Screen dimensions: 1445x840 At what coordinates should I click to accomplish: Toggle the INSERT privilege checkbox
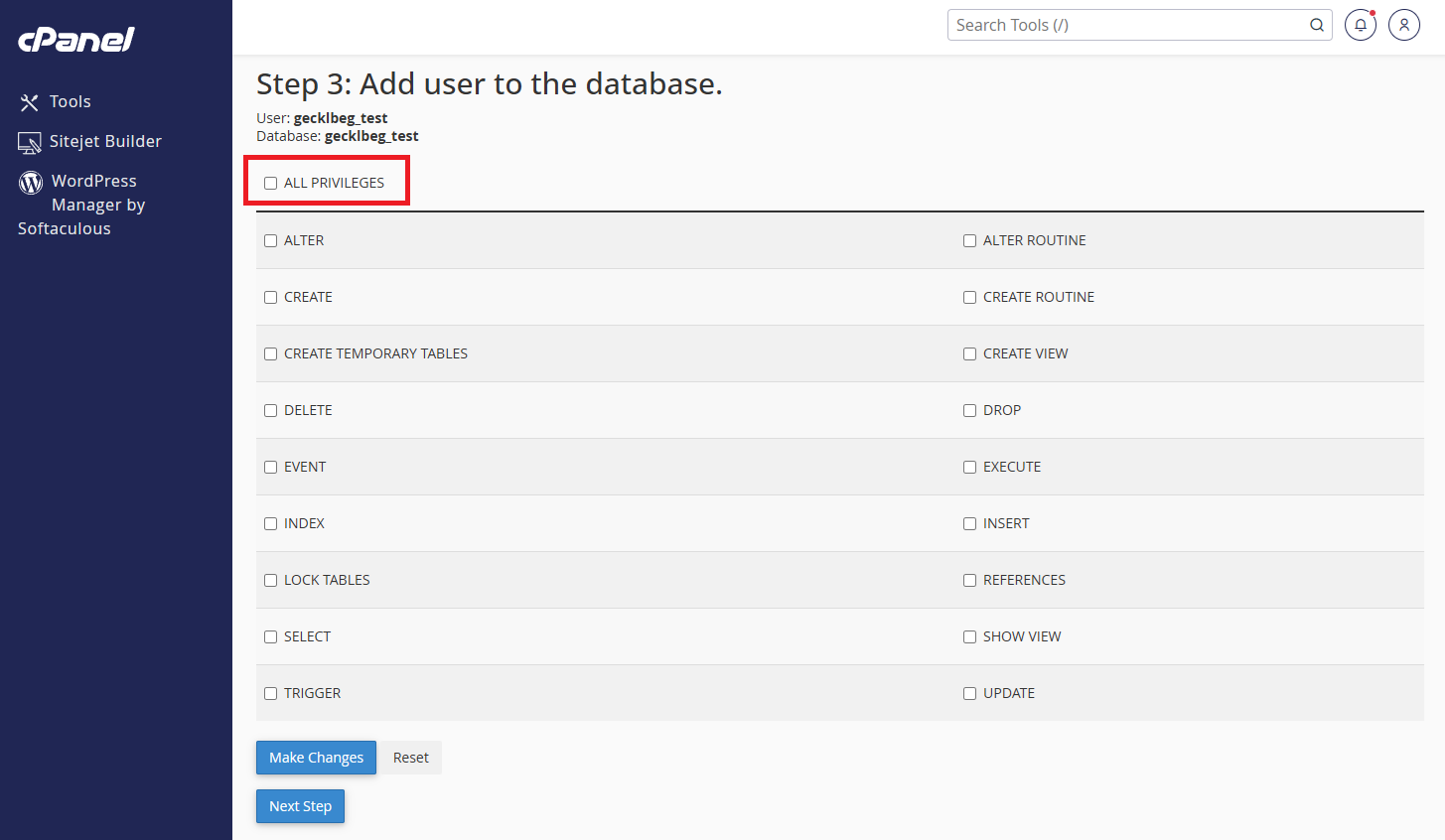point(969,523)
